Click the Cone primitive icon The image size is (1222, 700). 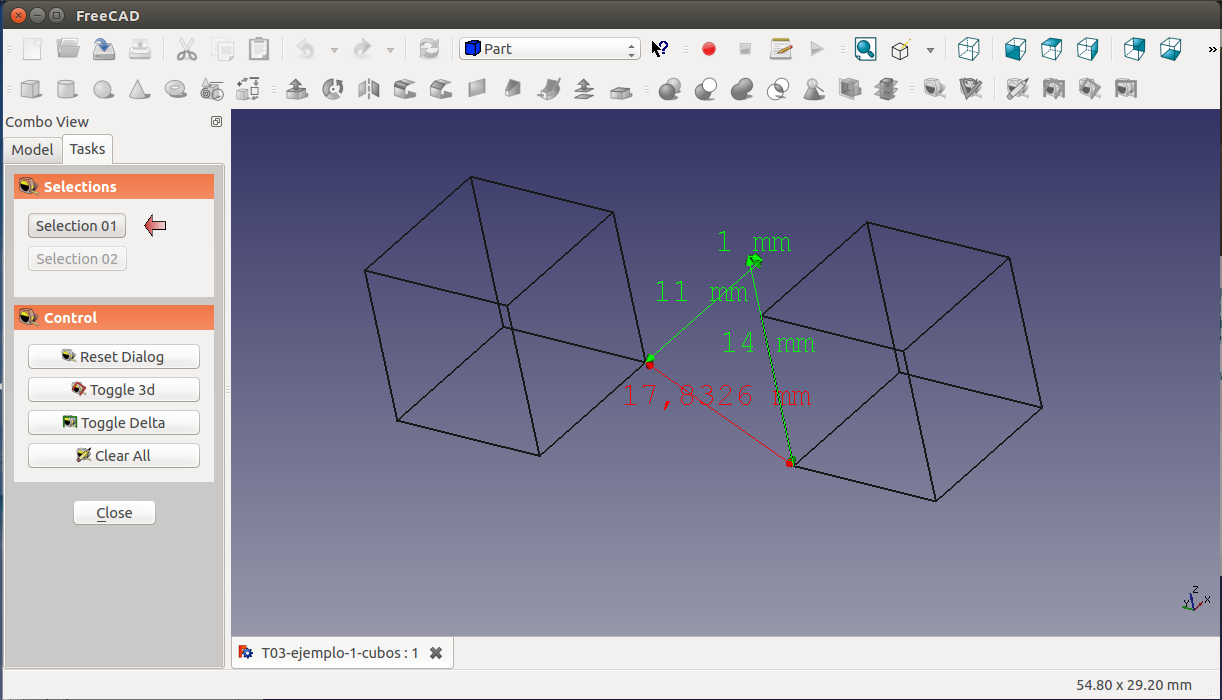pyautogui.click(x=139, y=90)
